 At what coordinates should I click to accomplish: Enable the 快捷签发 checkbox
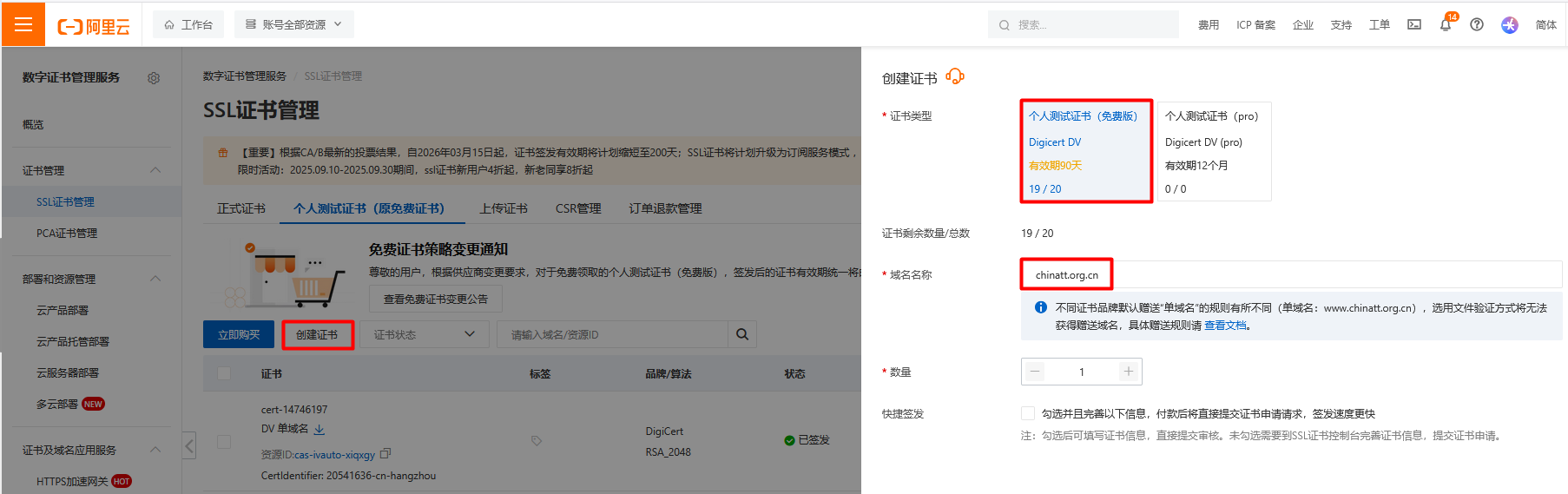pyautogui.click(x=1028, y=413)
